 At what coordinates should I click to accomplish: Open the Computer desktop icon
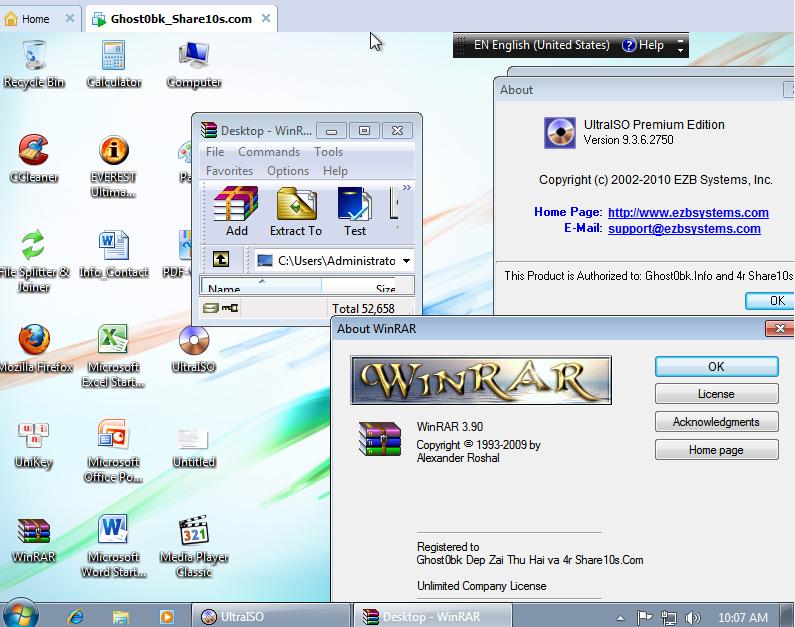(194, 63)
